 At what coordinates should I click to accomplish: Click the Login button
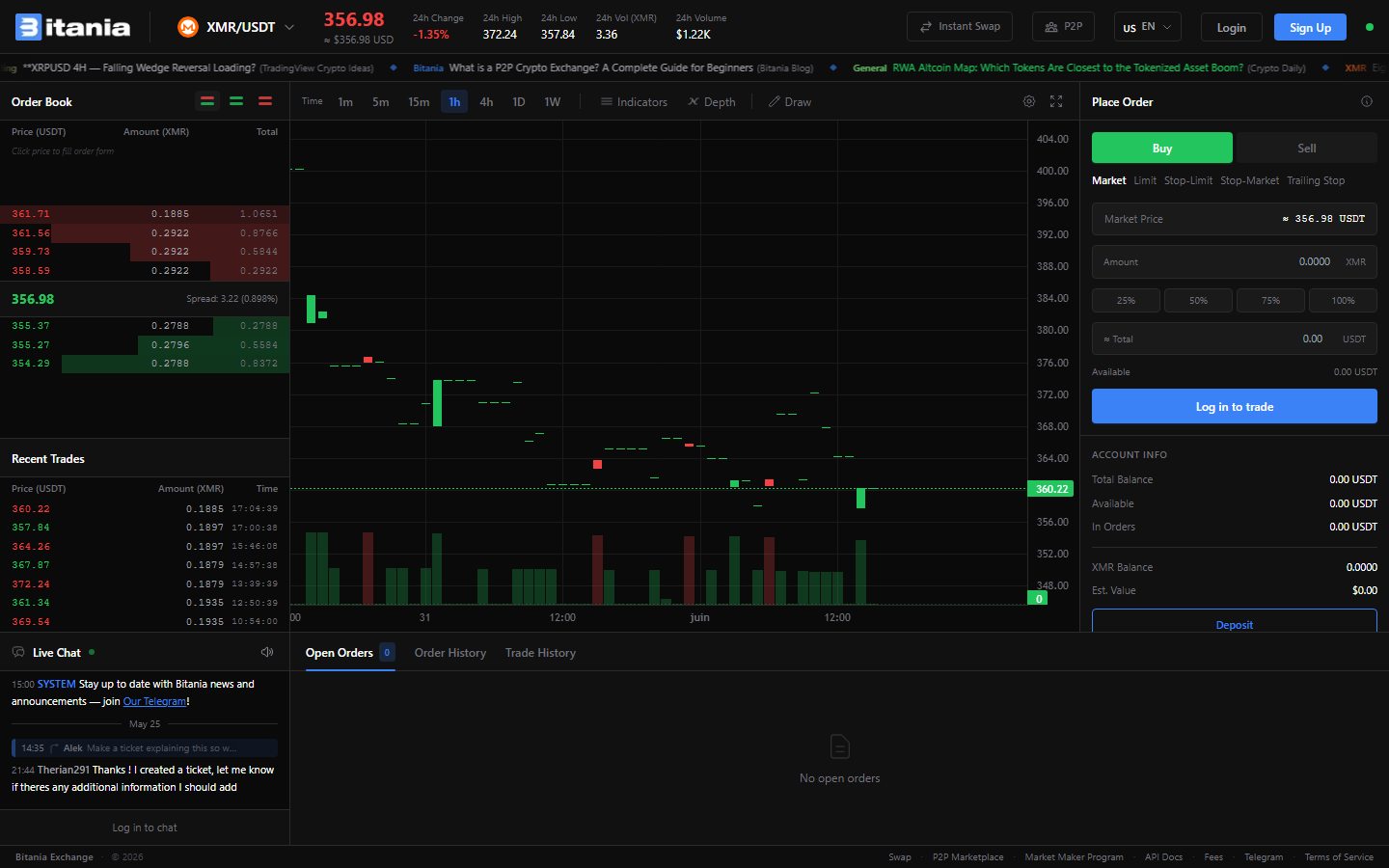pos(1231,27)
